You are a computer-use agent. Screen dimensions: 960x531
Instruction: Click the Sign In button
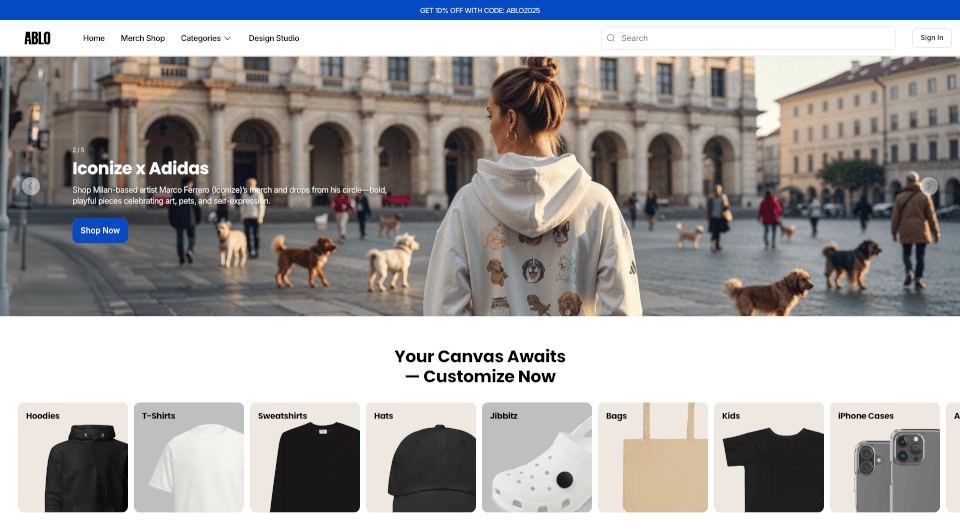(931, 38)
